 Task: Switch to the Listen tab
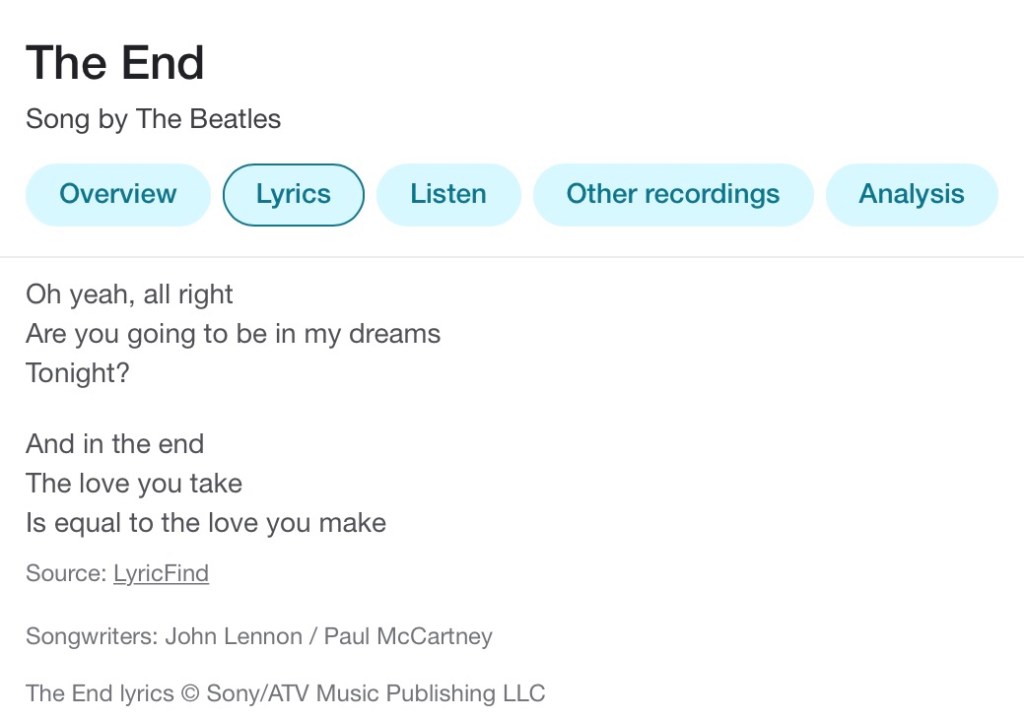pos(448,194)
